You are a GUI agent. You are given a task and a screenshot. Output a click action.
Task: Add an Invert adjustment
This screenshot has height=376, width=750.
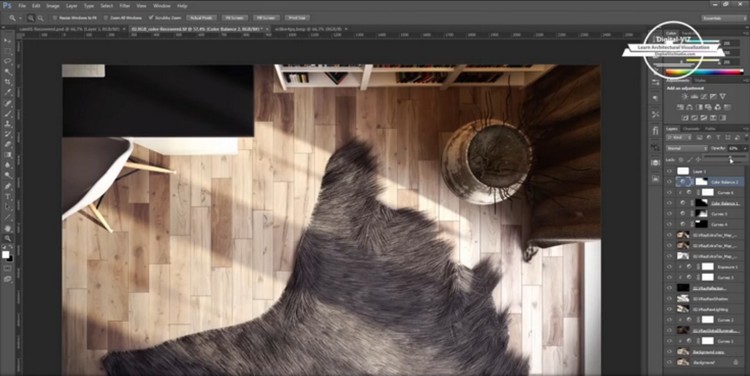point(684,118)
